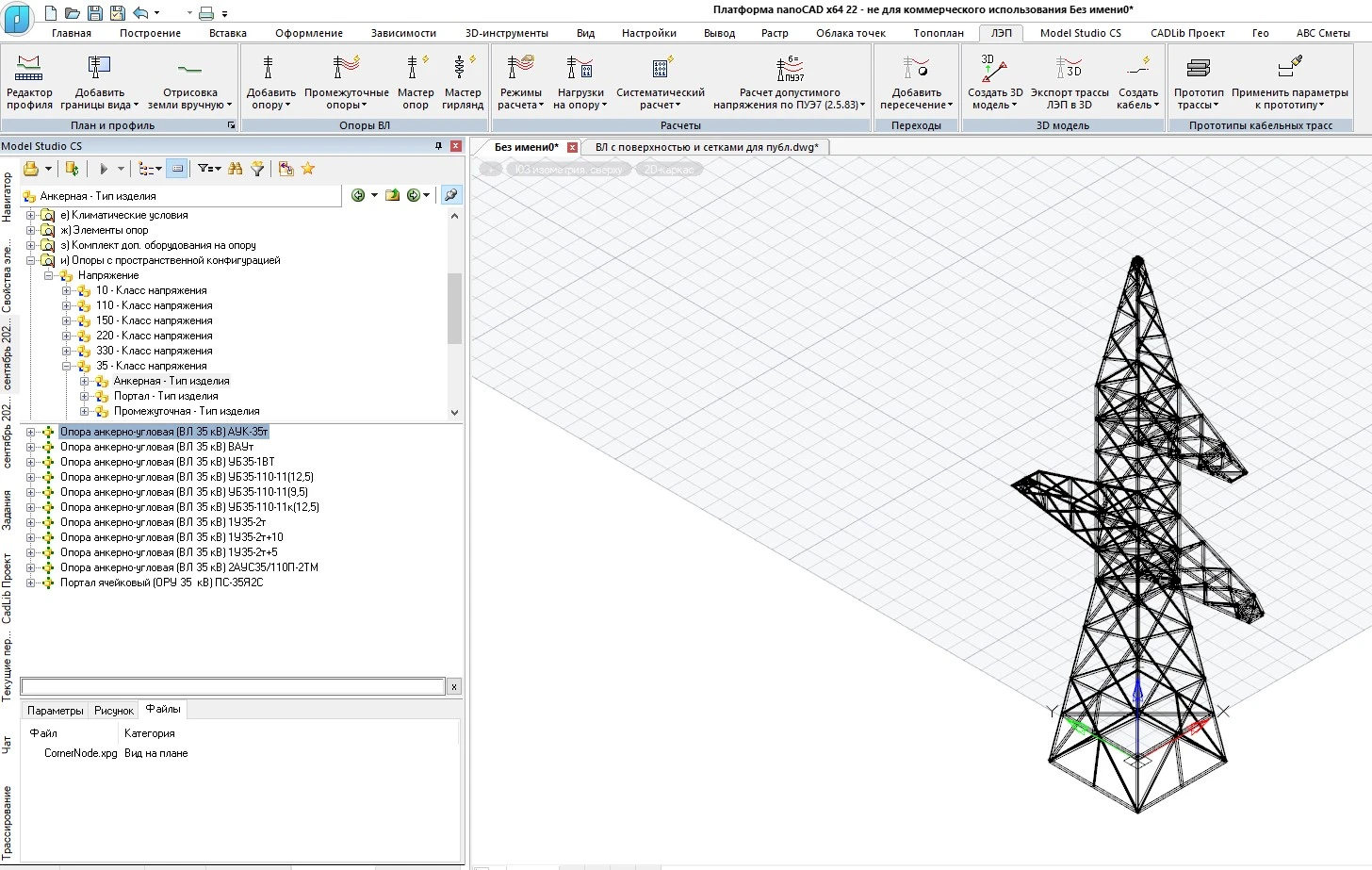Viewport: 1372px width, 870px height.
Task: Click the binoculars search icon in Model Studio panel
Action: point(235,169)
